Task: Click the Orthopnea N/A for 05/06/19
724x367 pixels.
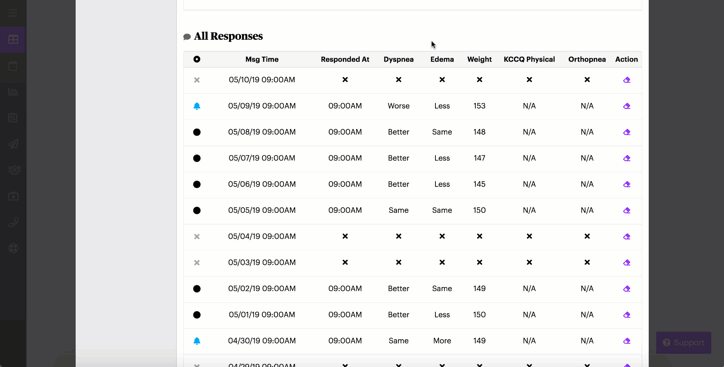Action: [587, 184]
